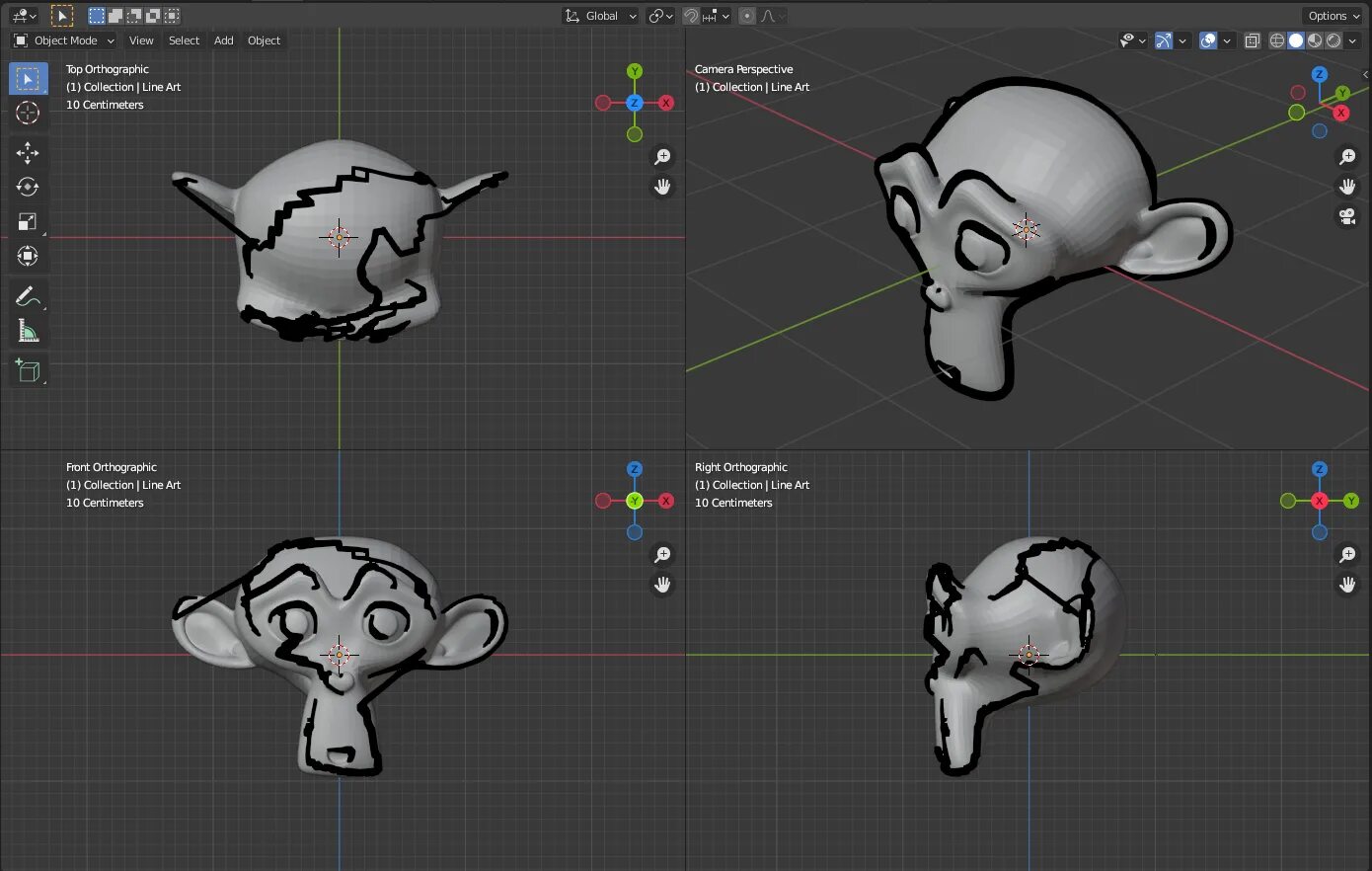Open the Object menu

point(264,40)
